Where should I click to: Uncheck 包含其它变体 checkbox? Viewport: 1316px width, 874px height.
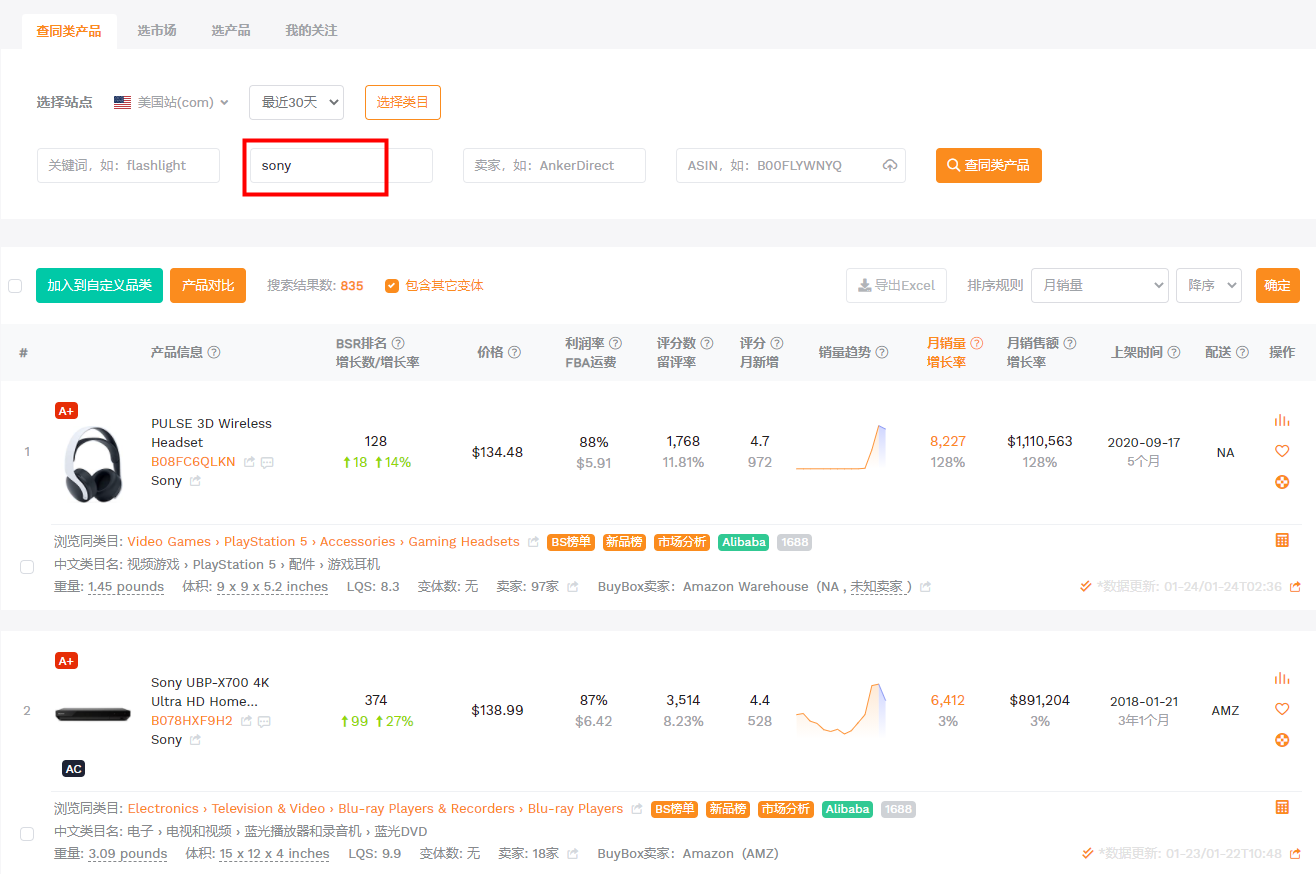[x=392, y=285]
